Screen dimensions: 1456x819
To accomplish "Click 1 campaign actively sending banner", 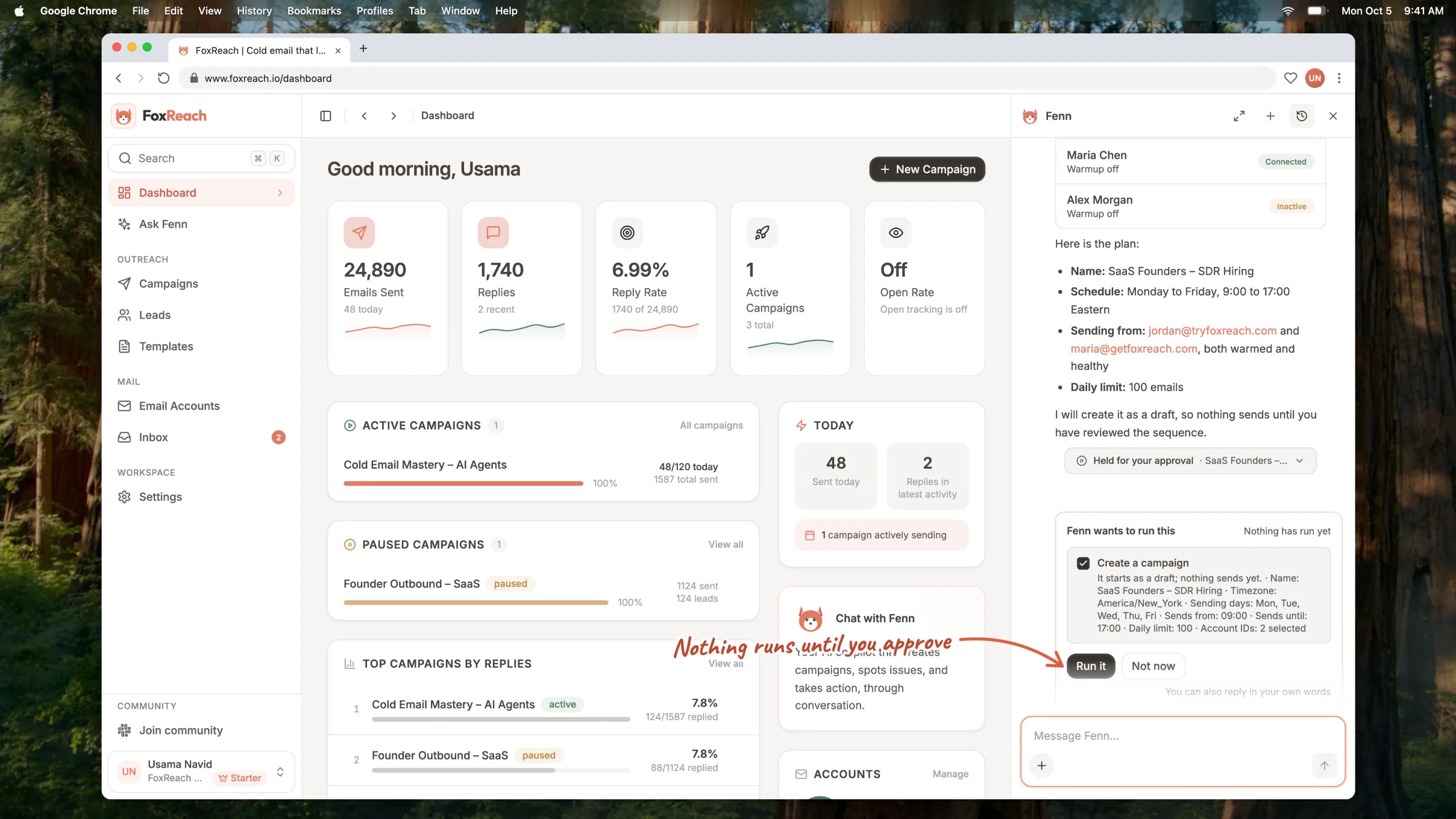I will coord(881,535).
